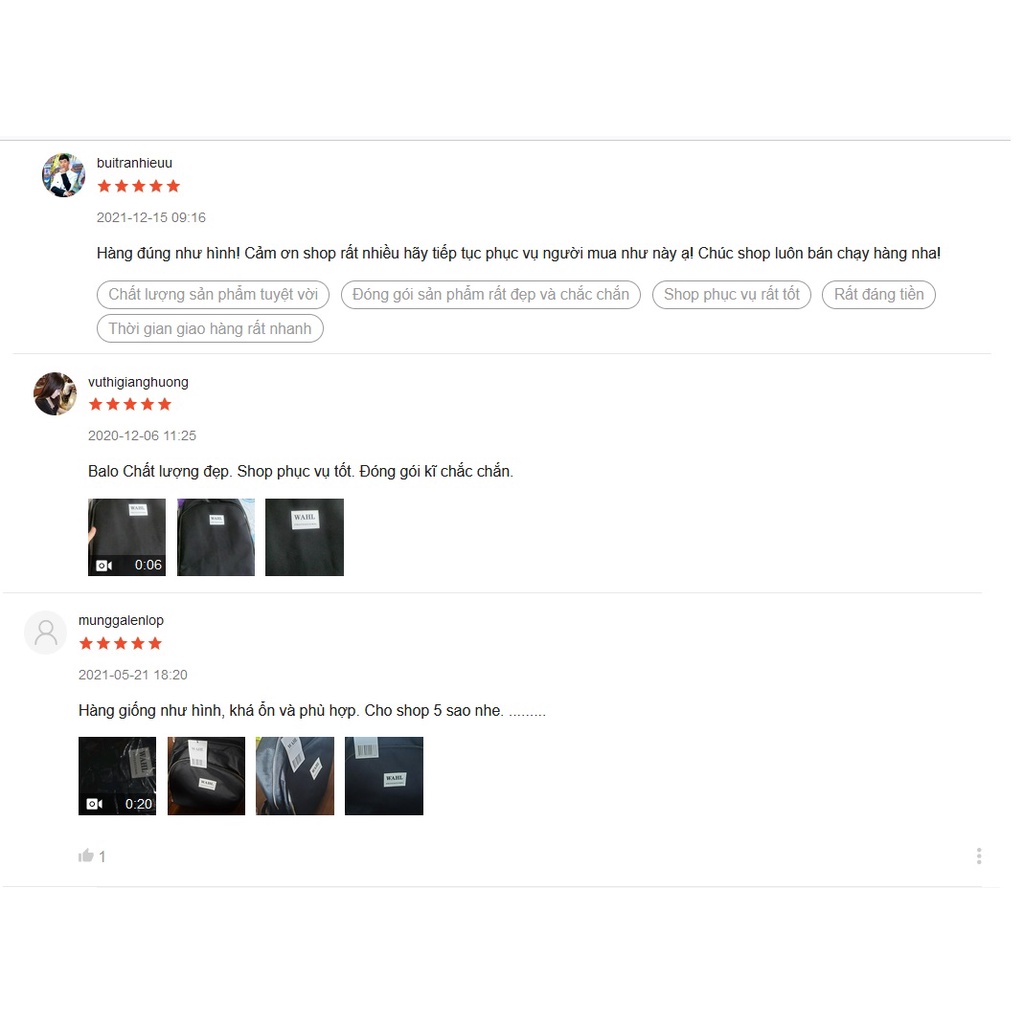Select the 'Rất đáng tiền' tag

pos(878,295)
